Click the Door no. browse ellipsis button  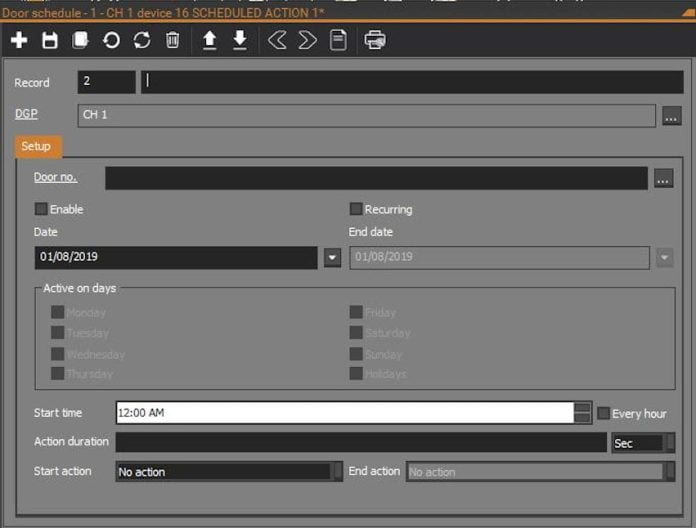click(663, 179)
